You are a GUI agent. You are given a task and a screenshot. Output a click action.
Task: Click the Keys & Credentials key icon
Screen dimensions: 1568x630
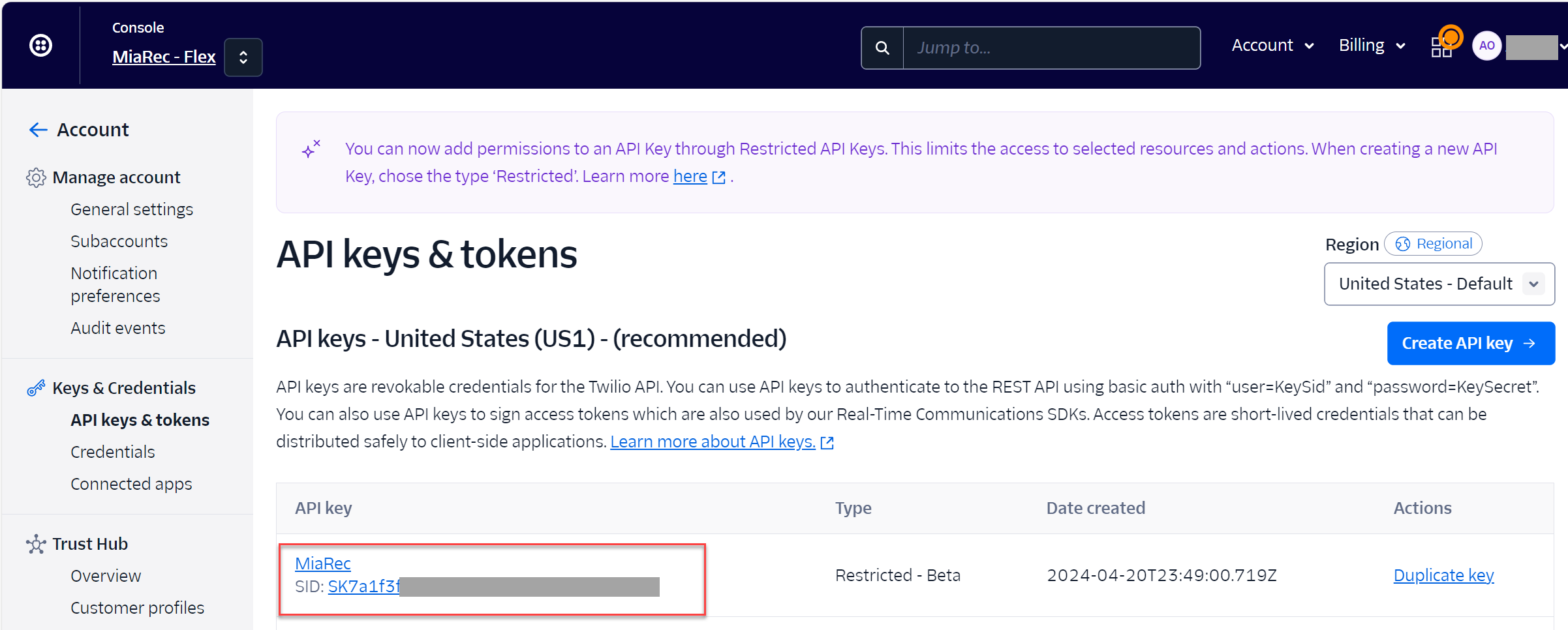pos(36,388)
